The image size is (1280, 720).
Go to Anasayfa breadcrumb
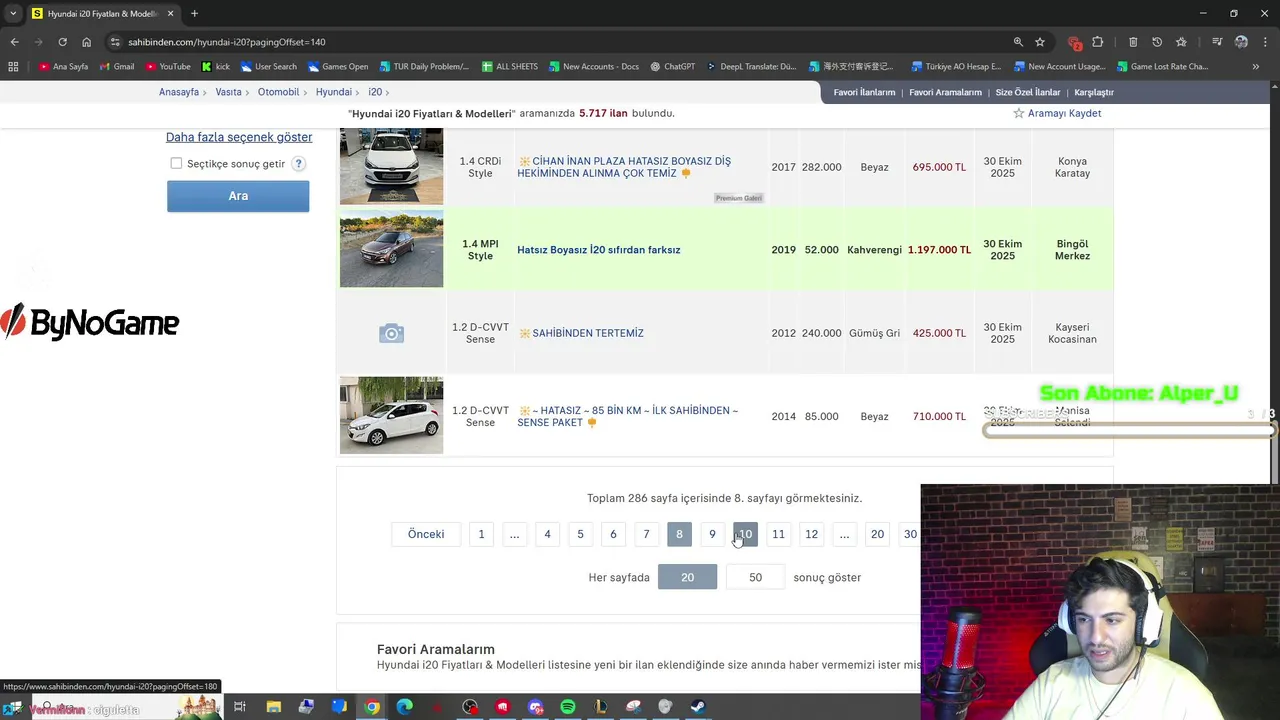[x=179, y=92]
